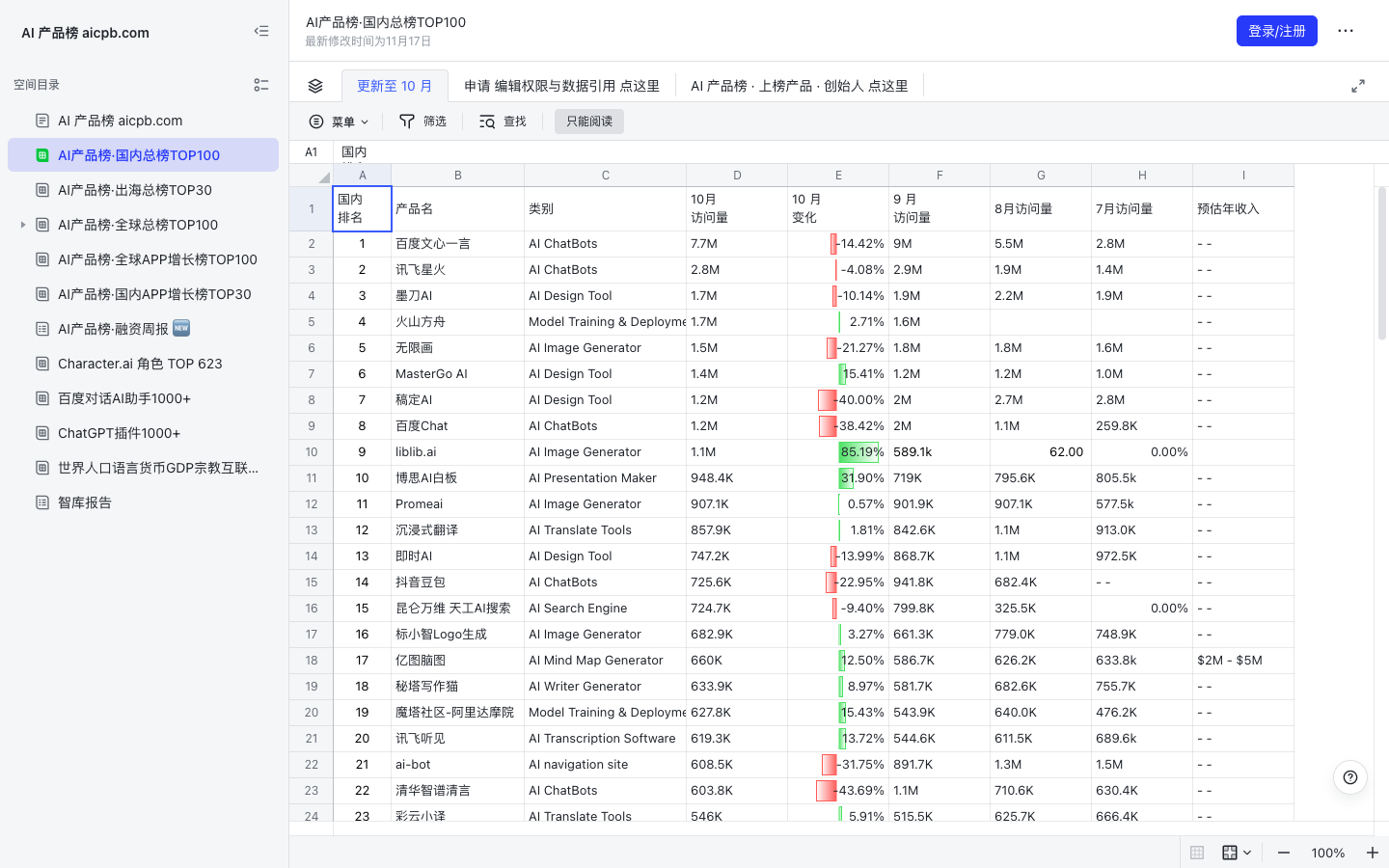Click the 登录/注册 button
The width and height of the screenshot is (1389, 868).
(x=1276, y=31)
